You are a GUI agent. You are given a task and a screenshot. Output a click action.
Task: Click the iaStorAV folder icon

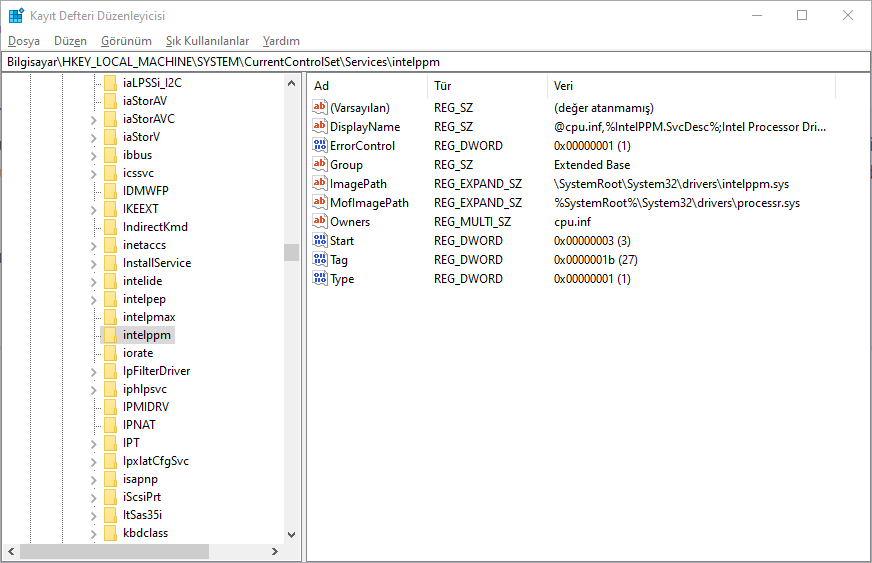click(x=110, y=101)
